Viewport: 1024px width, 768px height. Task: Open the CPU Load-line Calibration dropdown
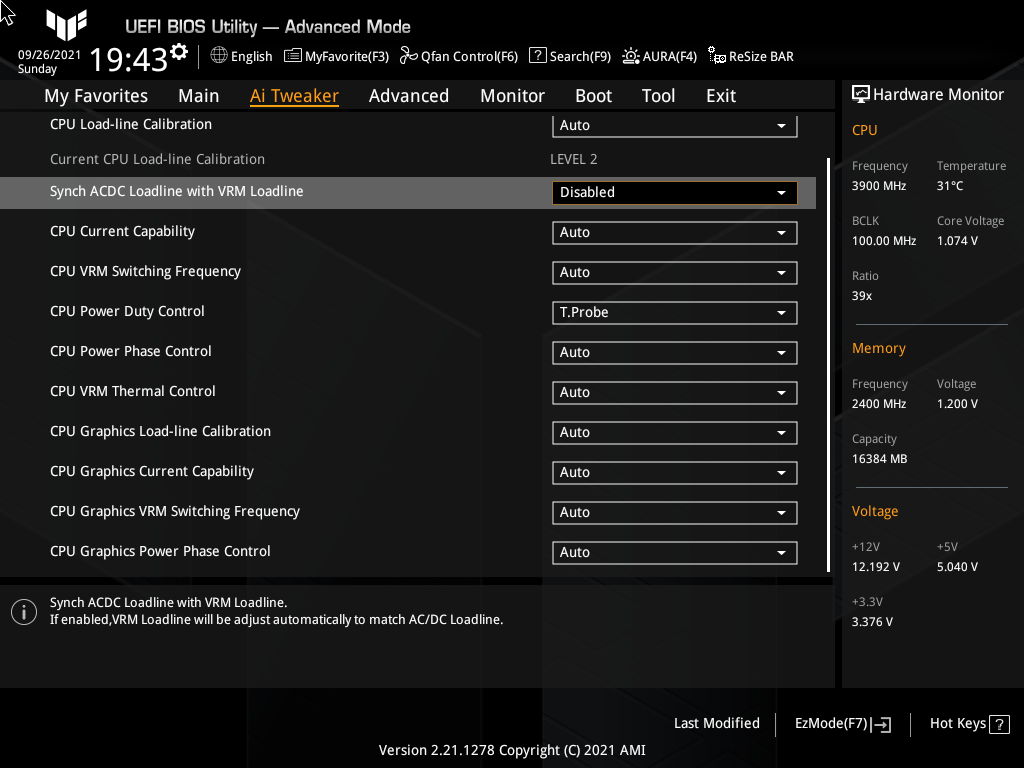pyautogui.click(x=674, y=125)
